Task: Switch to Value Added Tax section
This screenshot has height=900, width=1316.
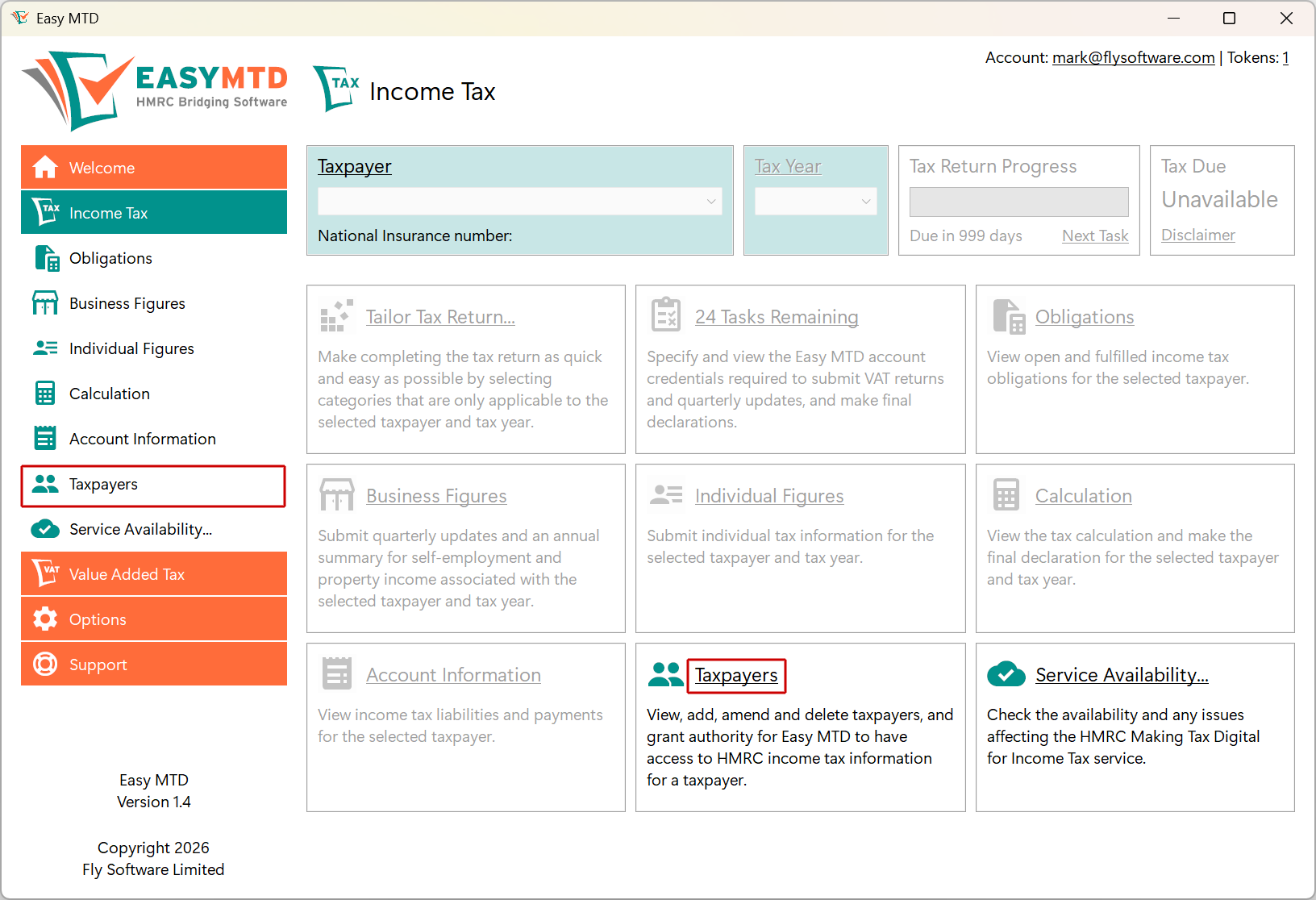Action: [x=154, y=573]
